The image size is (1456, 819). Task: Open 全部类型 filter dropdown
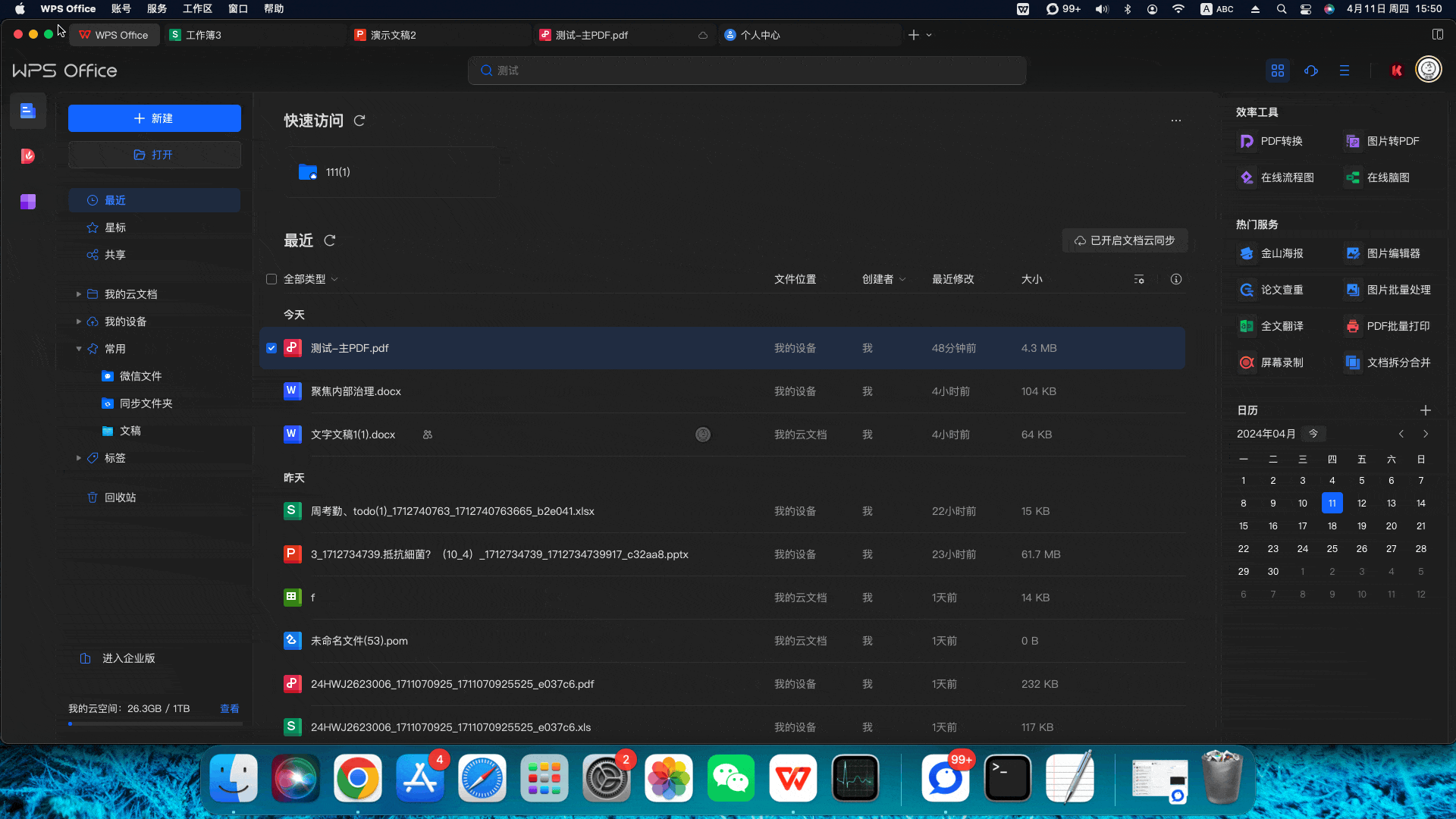click(x=311, y=279)
